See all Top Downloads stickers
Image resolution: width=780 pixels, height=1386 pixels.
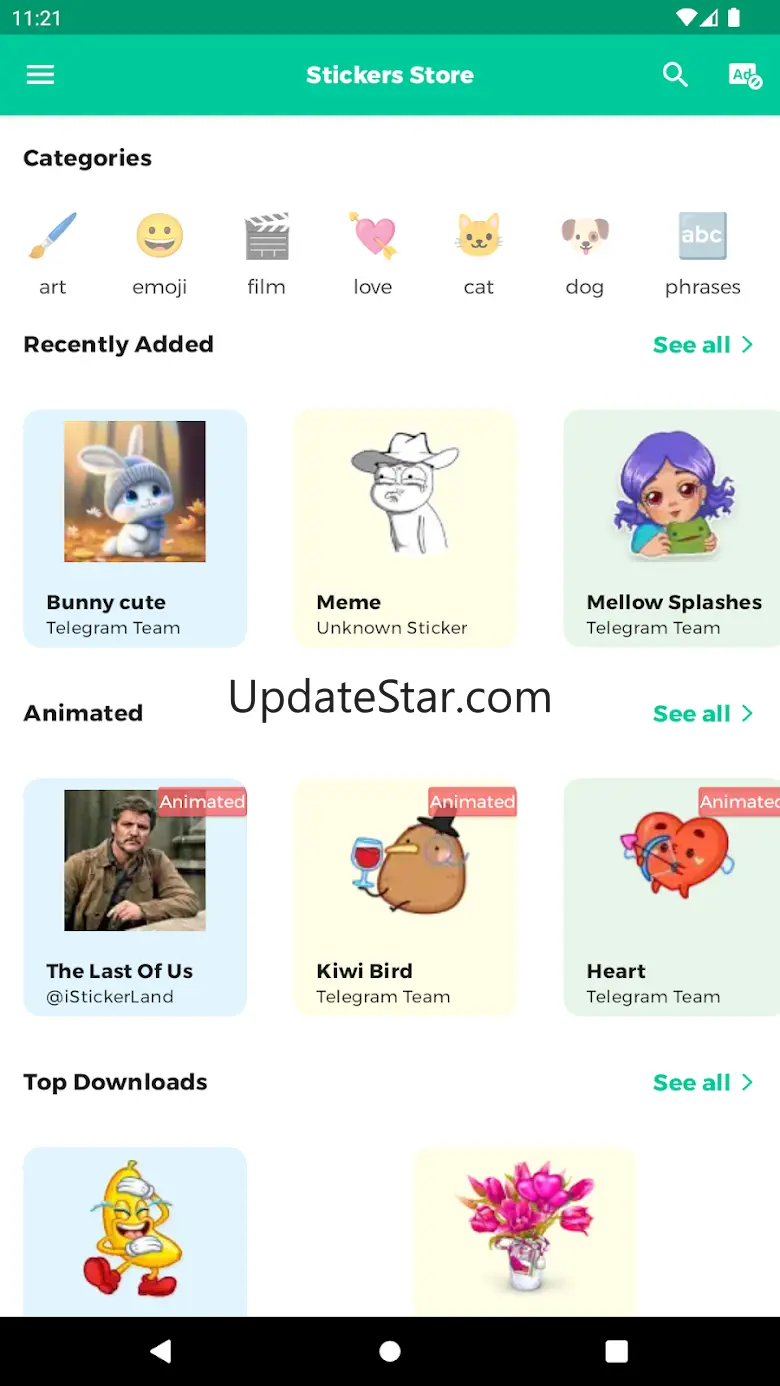(703, 1083)
